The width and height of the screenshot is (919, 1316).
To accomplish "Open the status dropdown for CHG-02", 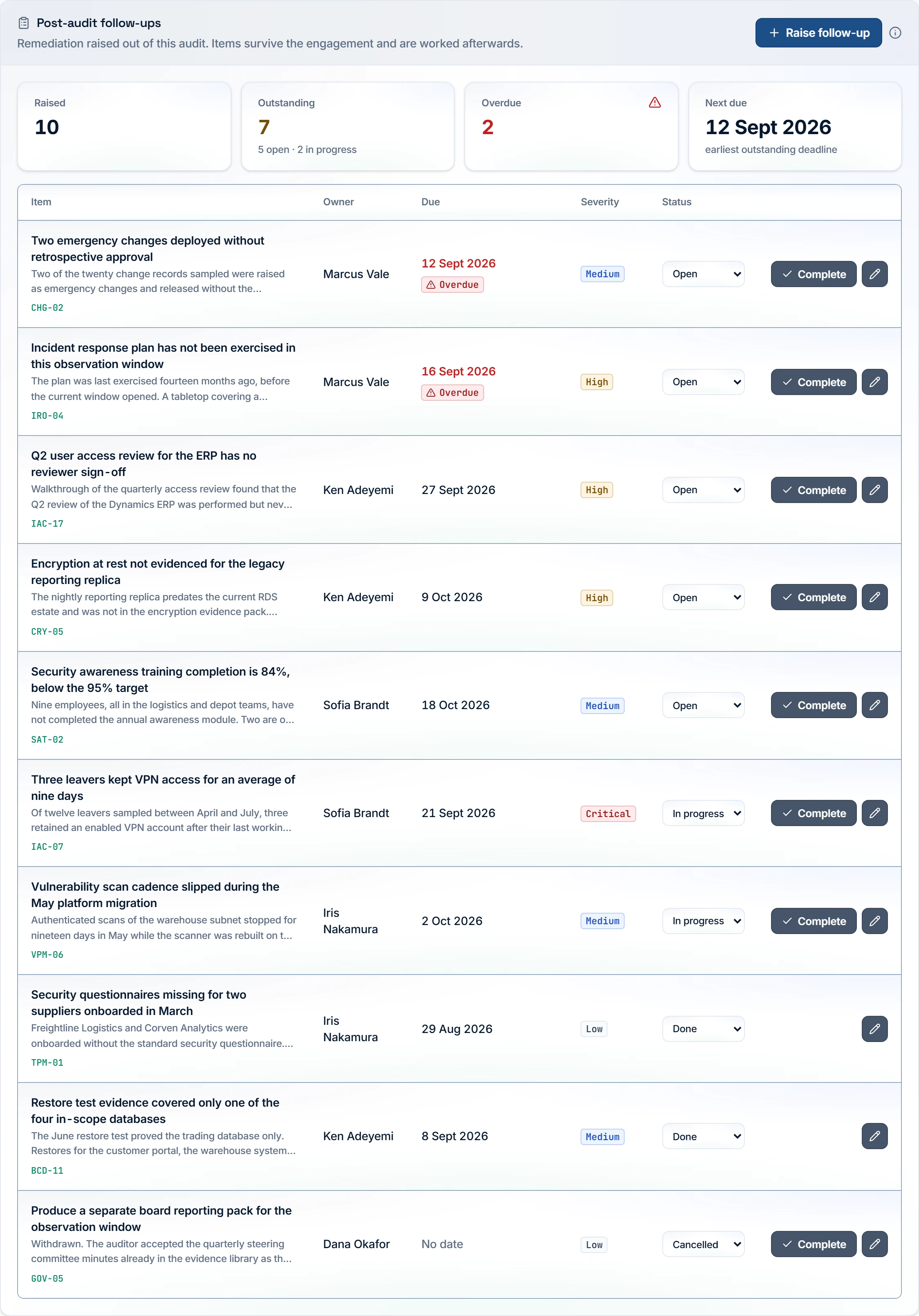I will 703,274.
